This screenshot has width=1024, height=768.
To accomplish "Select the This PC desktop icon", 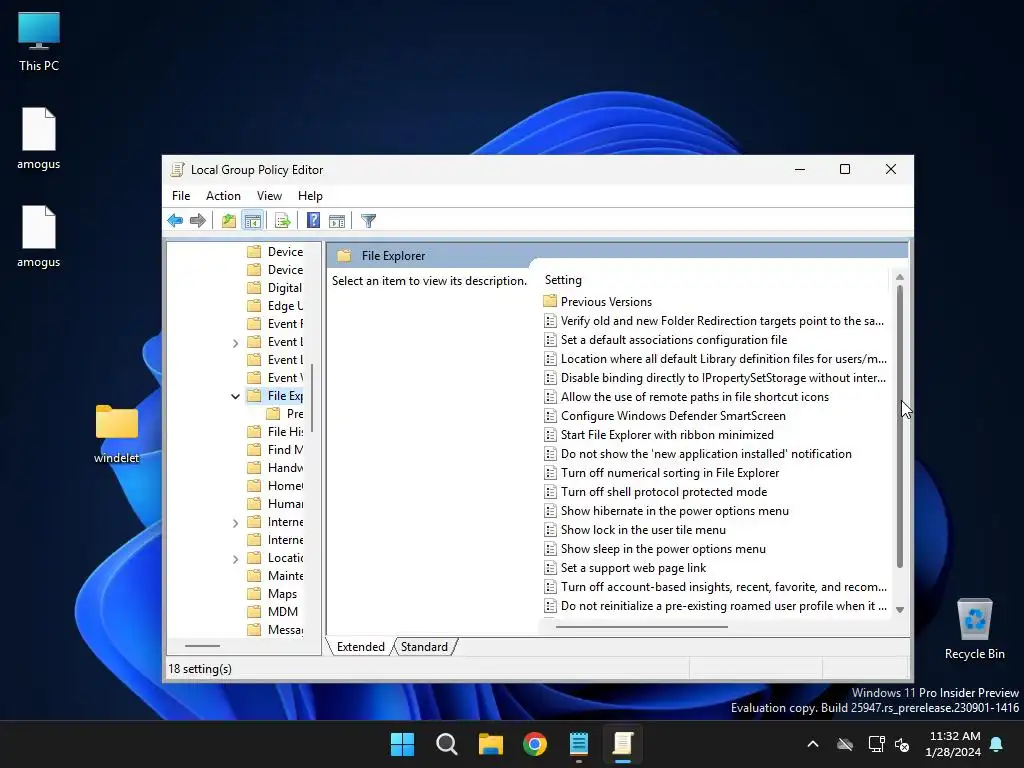I will pyautogui.click(x=39, y=41).
